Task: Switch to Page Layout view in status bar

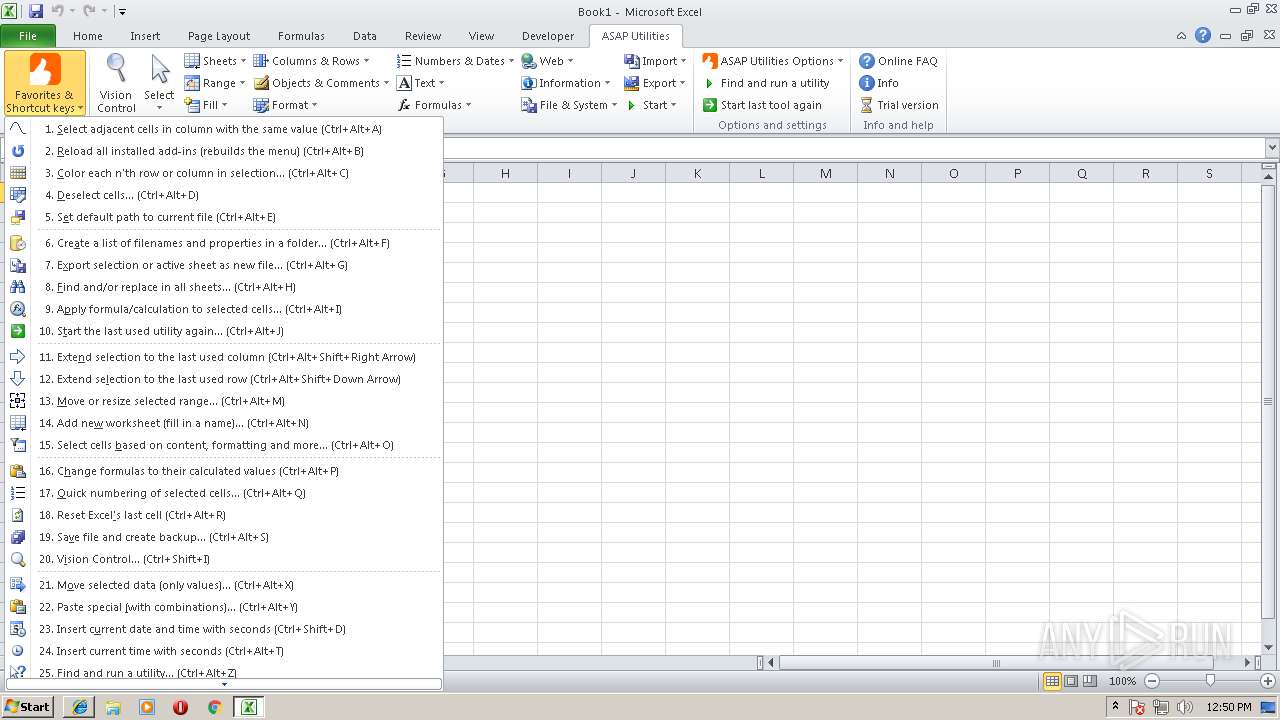Action: [1071, 681]
